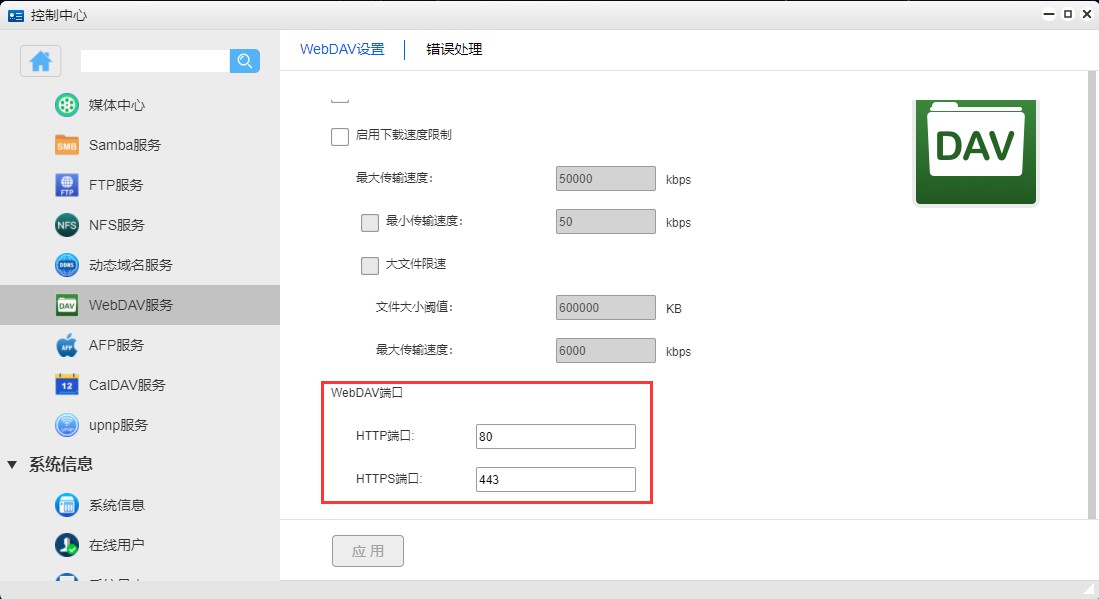The width and height of the screenshot is (1099, 599).
Task: Open the 媒体中心 media center icon
Action: pos(67,105)
